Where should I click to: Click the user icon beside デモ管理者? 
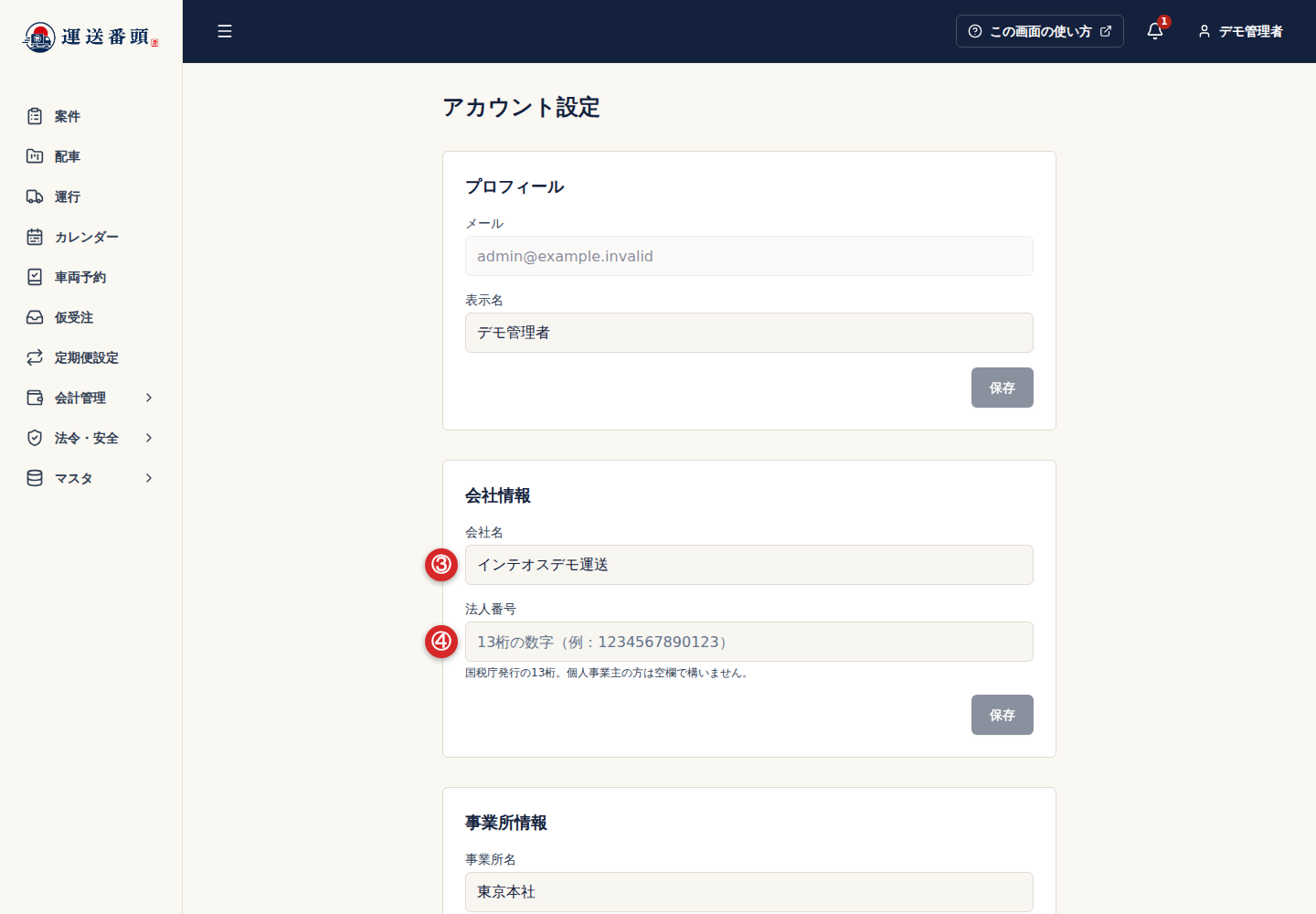pos(1205,31)
